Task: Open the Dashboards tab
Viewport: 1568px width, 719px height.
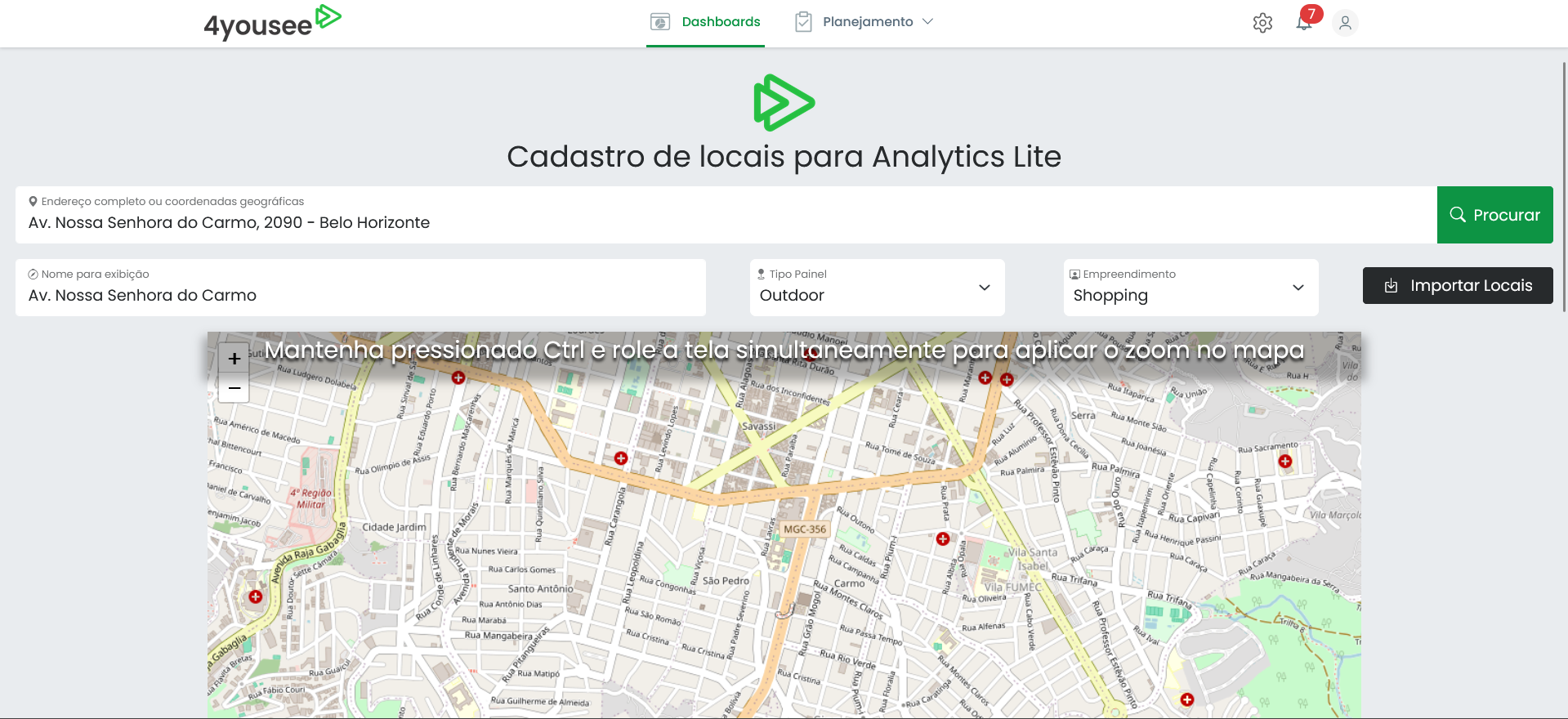Action: tap(705, 22)
